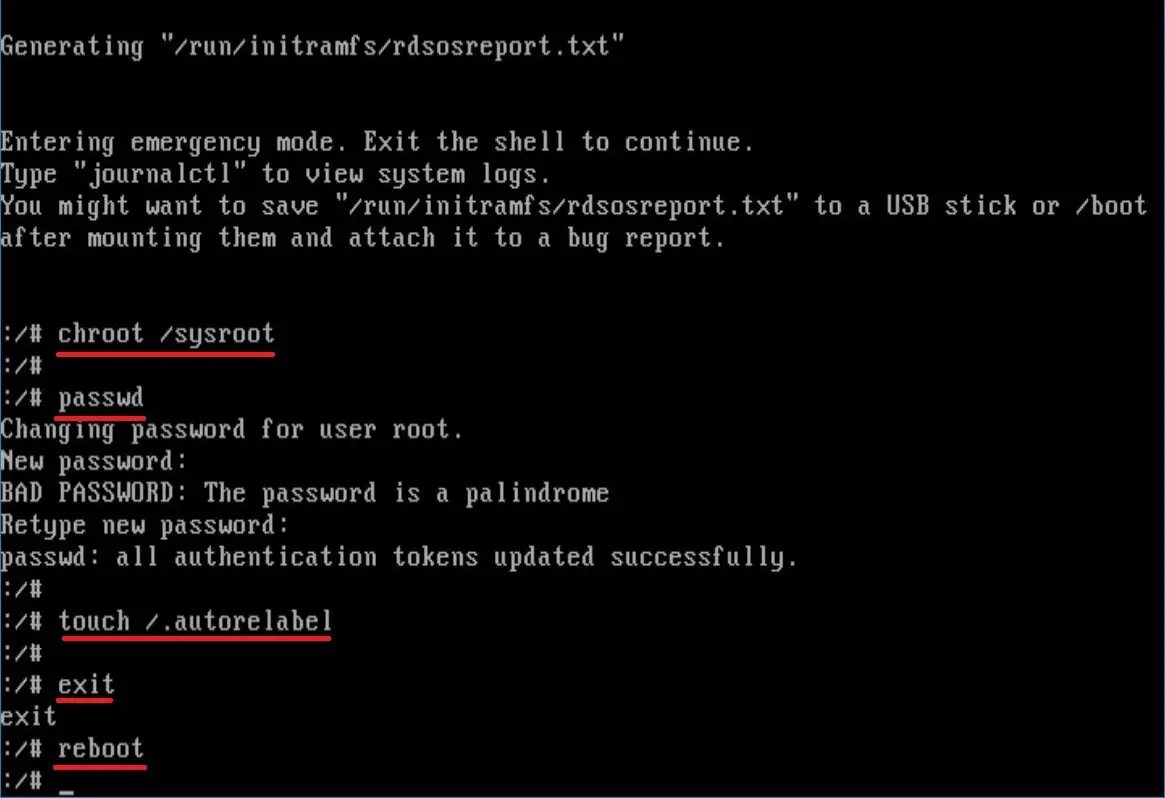Click the "touch /.autorelabel" command text
Viewport: 1165px width, 798px height.
194,621
